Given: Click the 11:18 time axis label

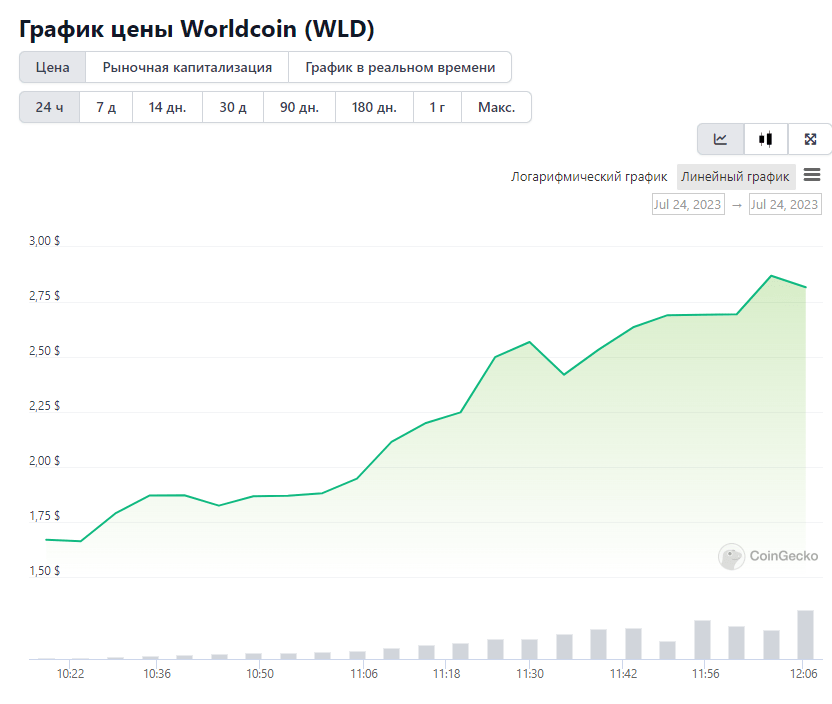Looking at the screenshot, I should (x=447, y=674).
